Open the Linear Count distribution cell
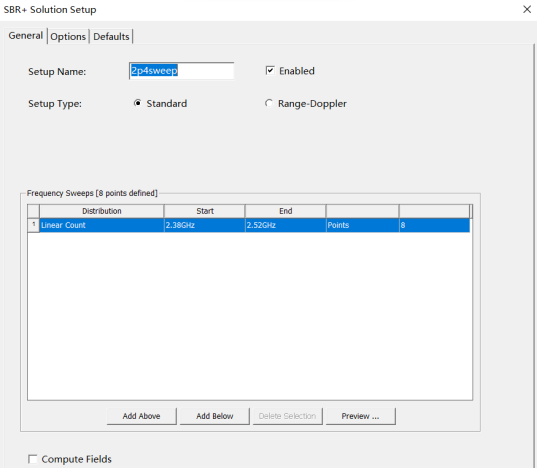The width and height of the screenshot is (538, 468). [102, 225]
